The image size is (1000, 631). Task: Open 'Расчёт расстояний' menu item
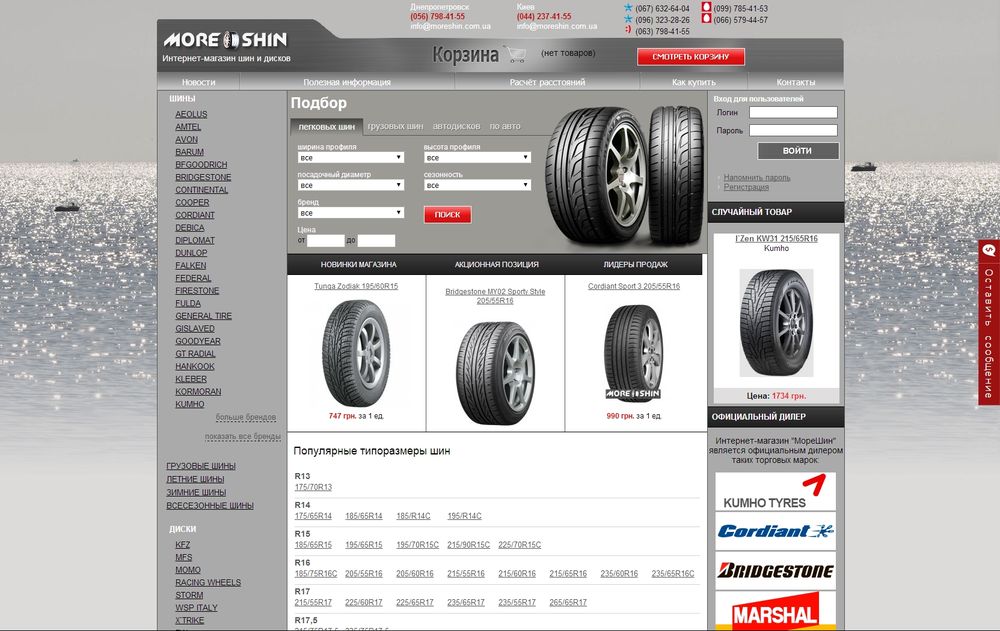tap(547, 82)
